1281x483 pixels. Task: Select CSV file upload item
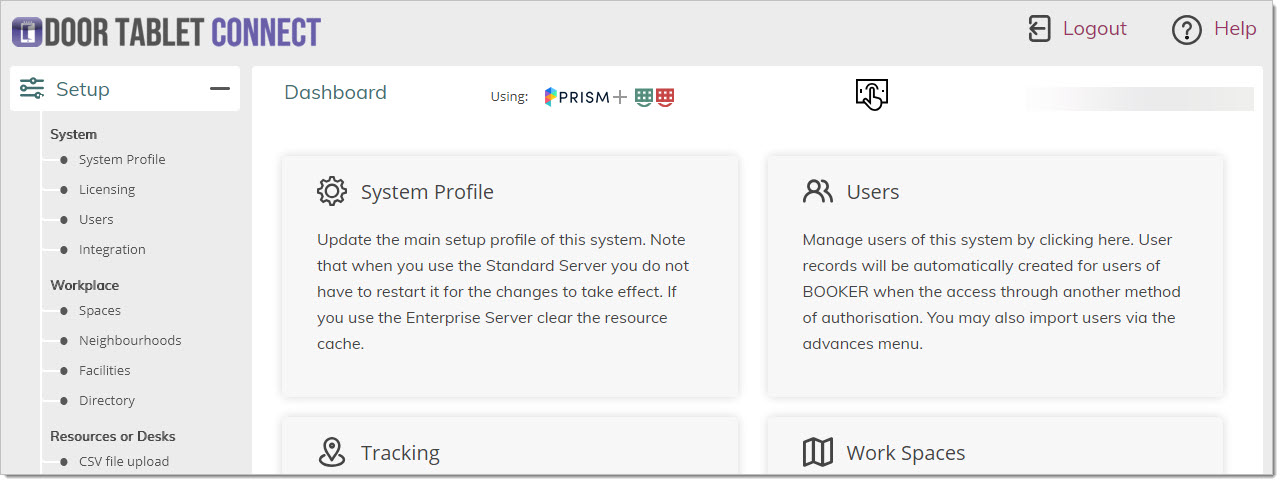click(124, 461)
